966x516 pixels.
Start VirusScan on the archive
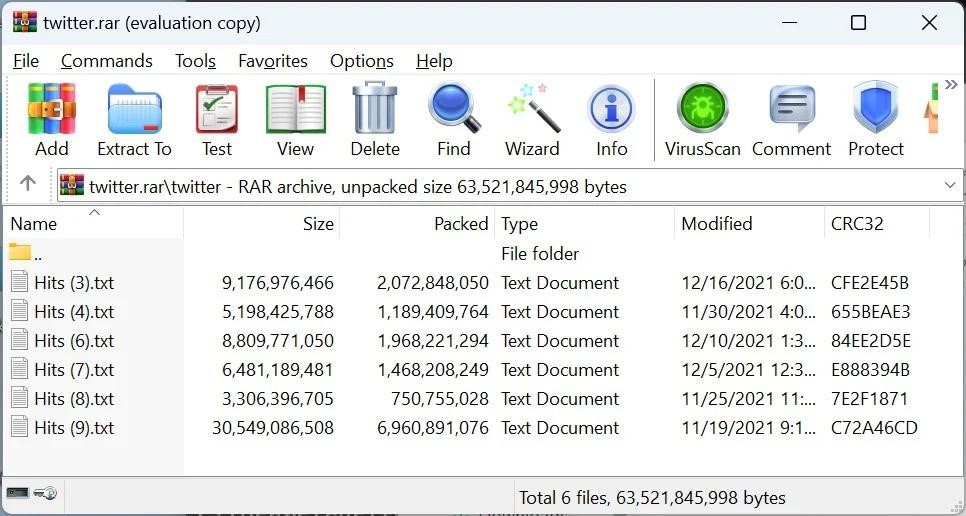(702, 120)
